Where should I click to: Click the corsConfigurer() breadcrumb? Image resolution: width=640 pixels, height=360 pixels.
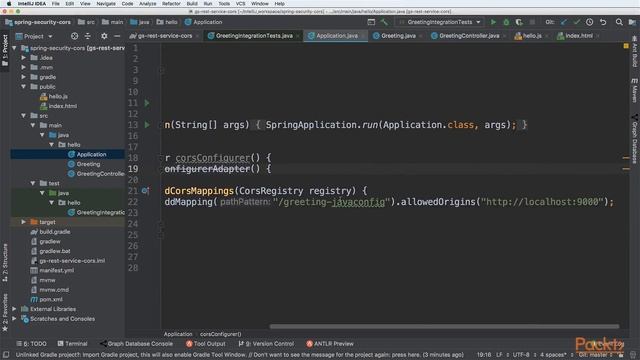click(220, 334)
